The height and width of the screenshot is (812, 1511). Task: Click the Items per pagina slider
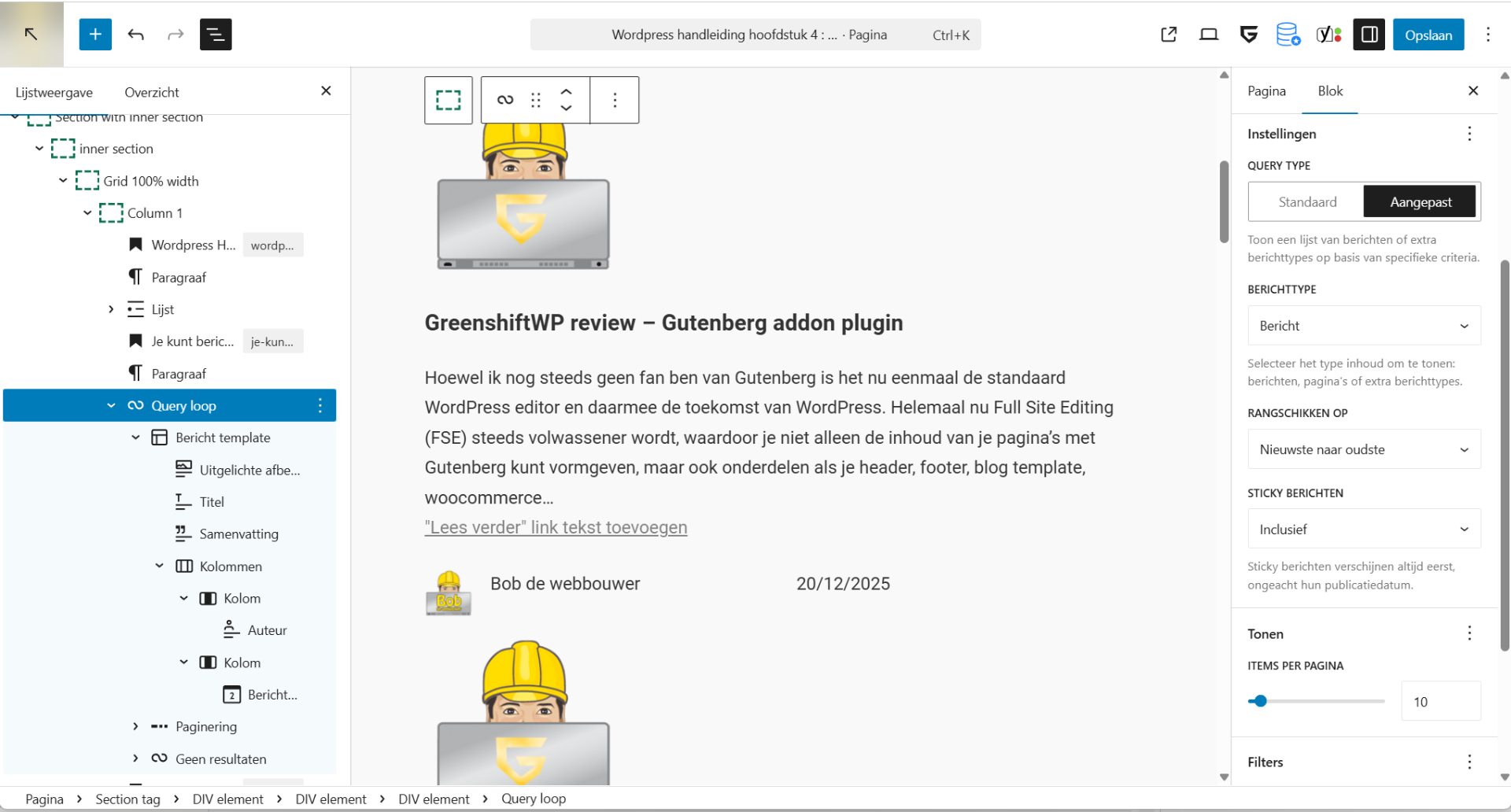(1316, 701)
